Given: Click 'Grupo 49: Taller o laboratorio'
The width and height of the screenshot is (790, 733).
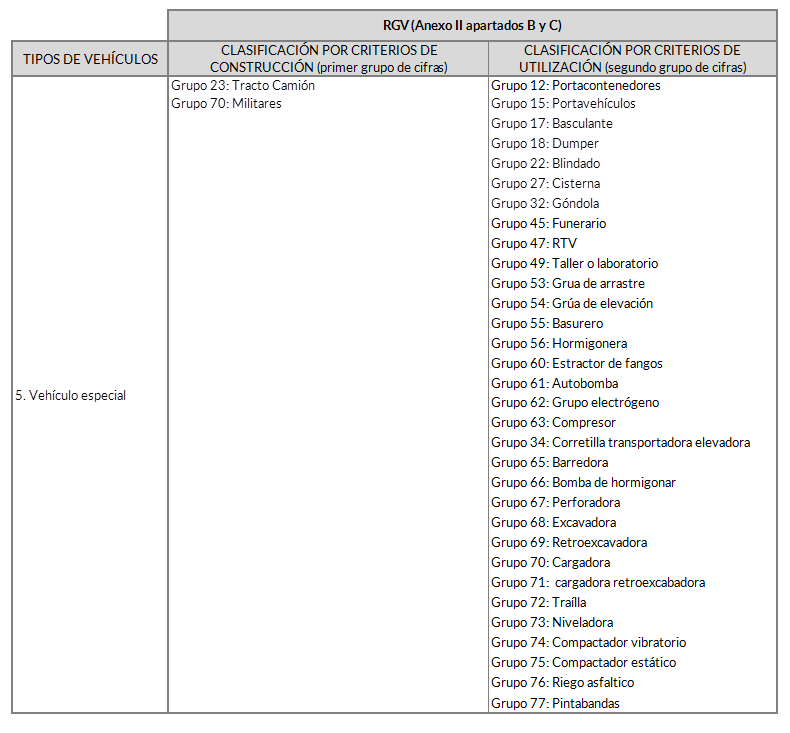Looking at the screenshot, I should (x=574, y=264).
